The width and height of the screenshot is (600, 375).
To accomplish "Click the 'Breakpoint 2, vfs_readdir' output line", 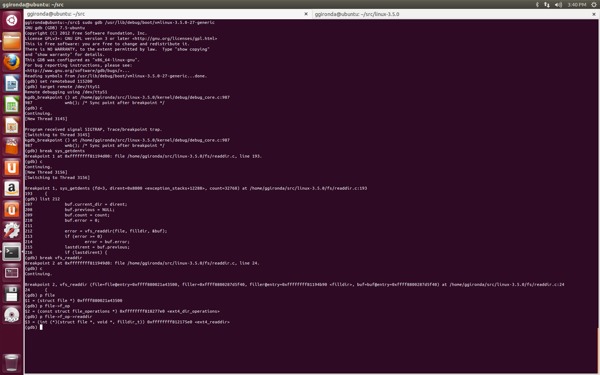I will pyautogui.click(x=295, y=285).
